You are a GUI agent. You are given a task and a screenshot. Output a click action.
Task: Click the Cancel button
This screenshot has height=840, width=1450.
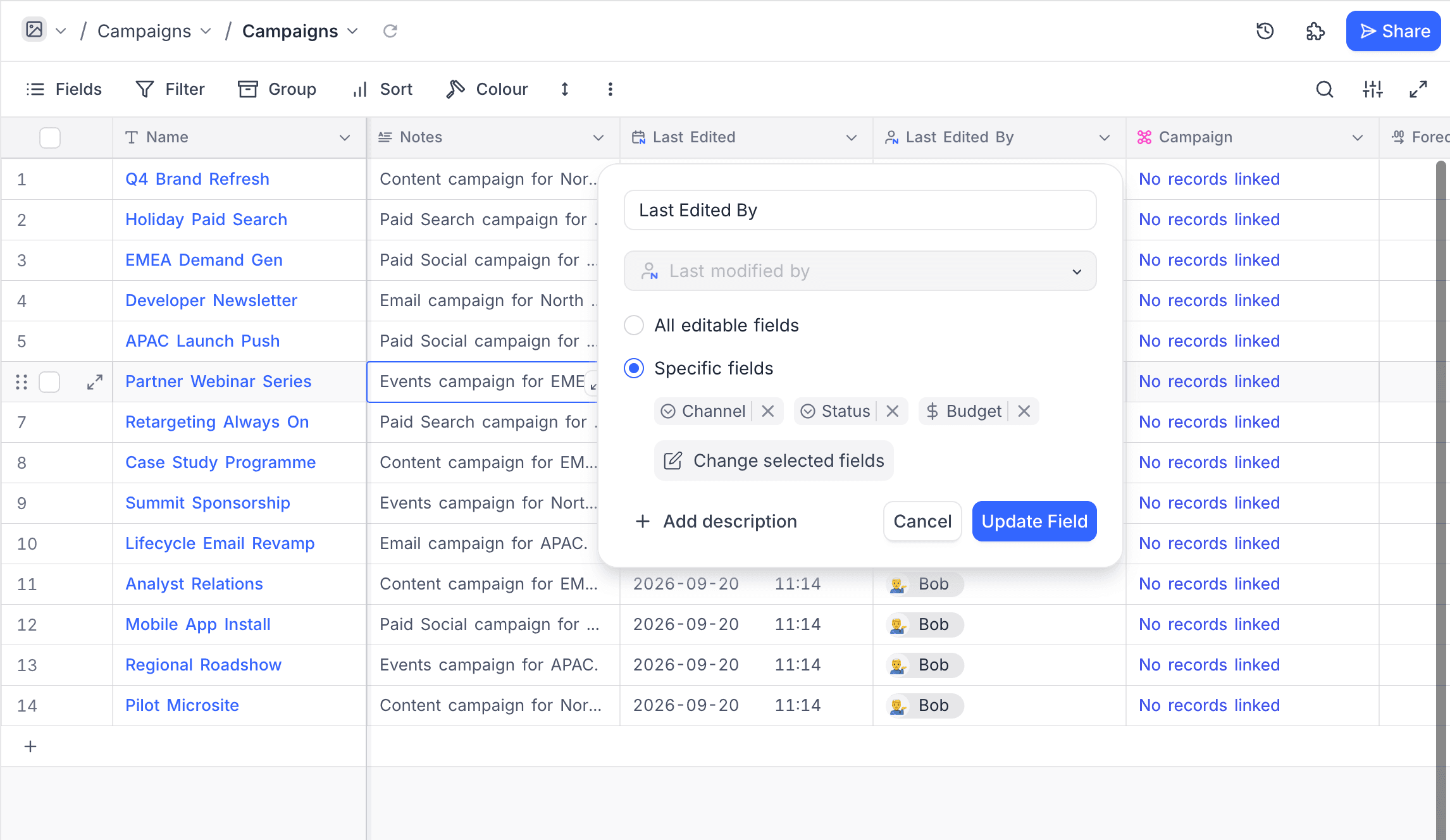point(922,521)
